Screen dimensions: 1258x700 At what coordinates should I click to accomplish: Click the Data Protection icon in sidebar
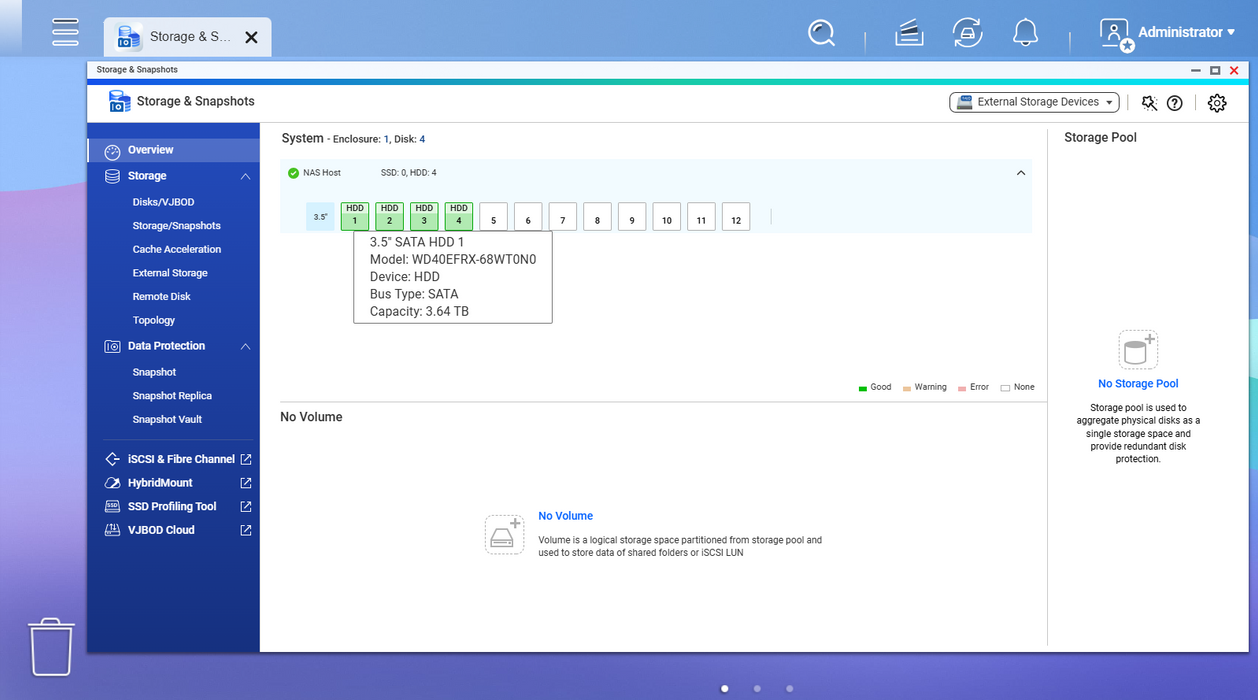point(112,346)
